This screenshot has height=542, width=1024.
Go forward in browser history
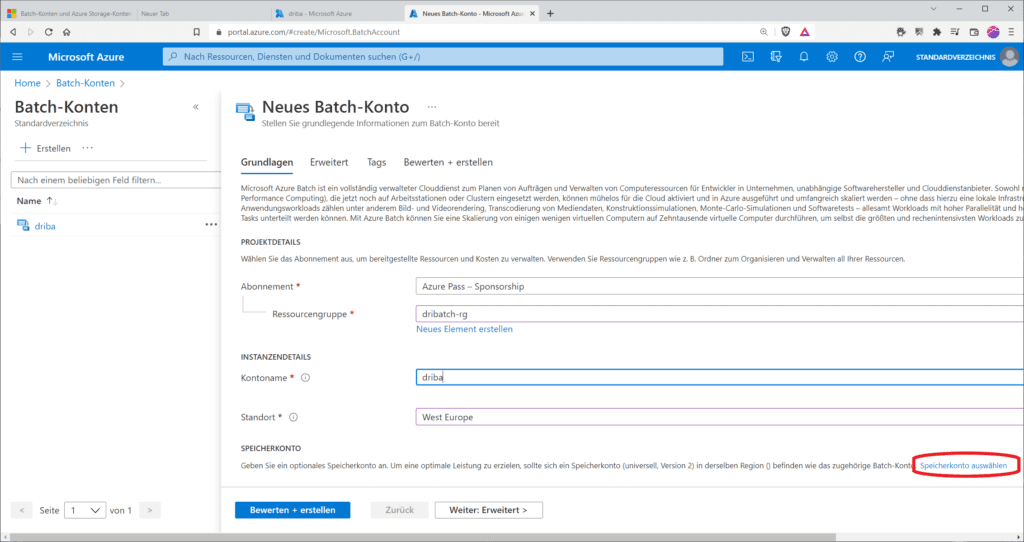[31, 31]
